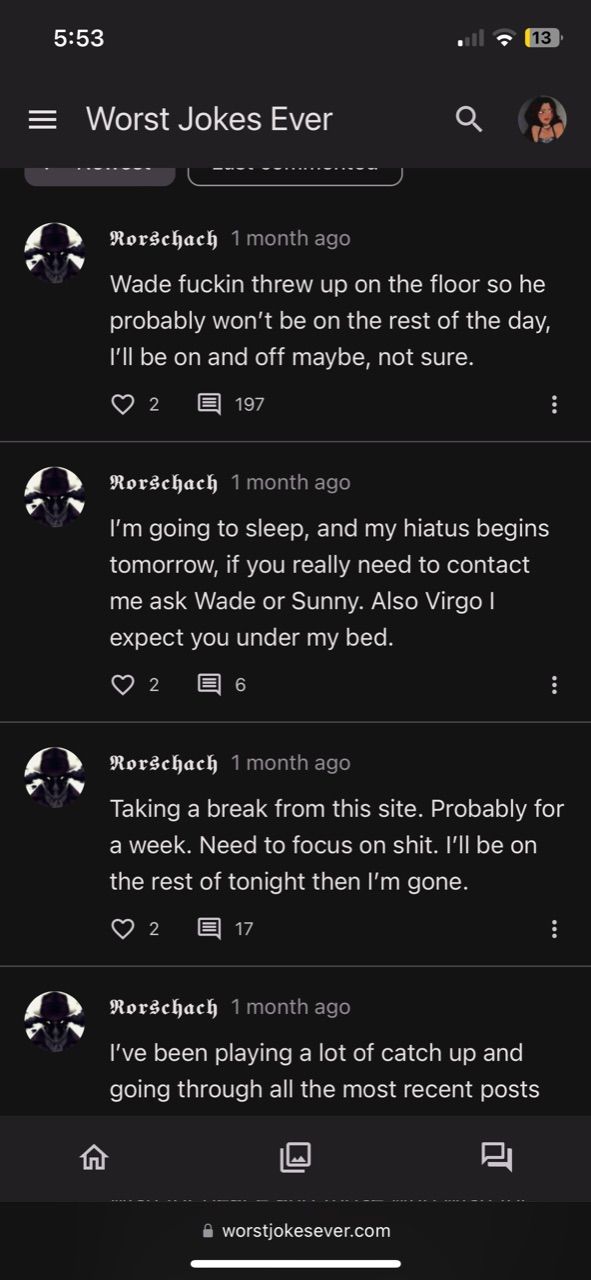Like the hiatus begins tomorrow post
This screenshot has height=1280, width=591.
[x=122, y=685]
